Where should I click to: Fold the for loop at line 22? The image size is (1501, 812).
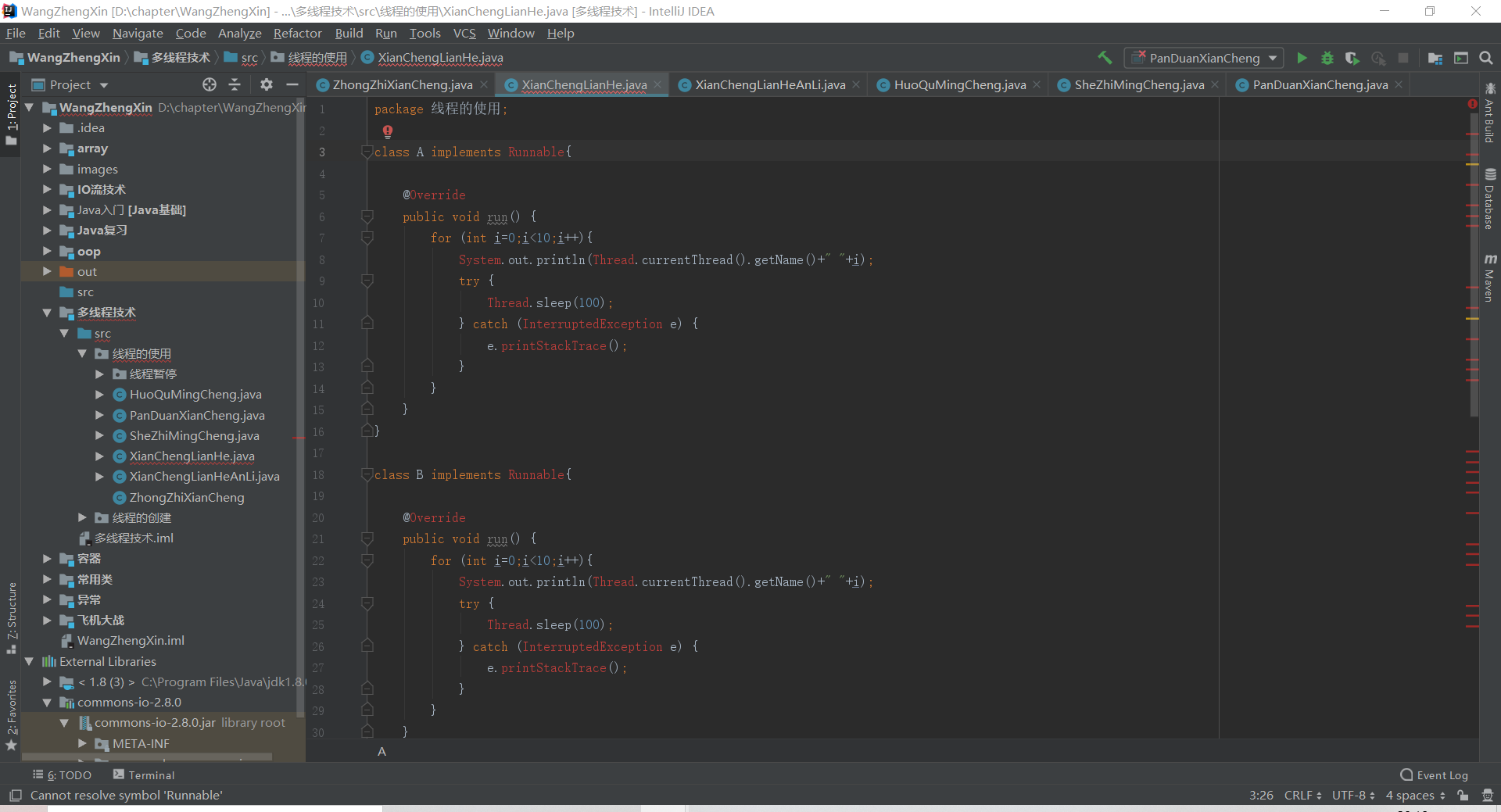pos(367,560)
